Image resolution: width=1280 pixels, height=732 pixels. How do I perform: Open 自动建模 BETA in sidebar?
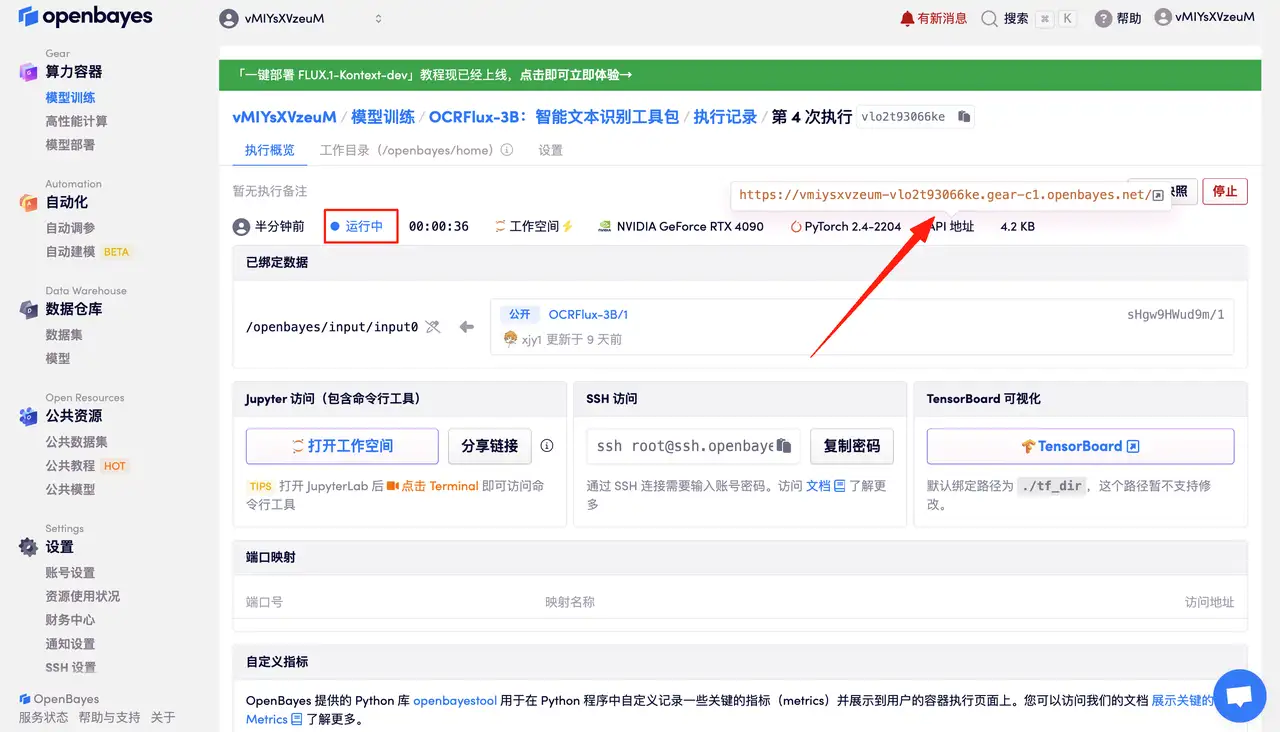tap(88, 252)
